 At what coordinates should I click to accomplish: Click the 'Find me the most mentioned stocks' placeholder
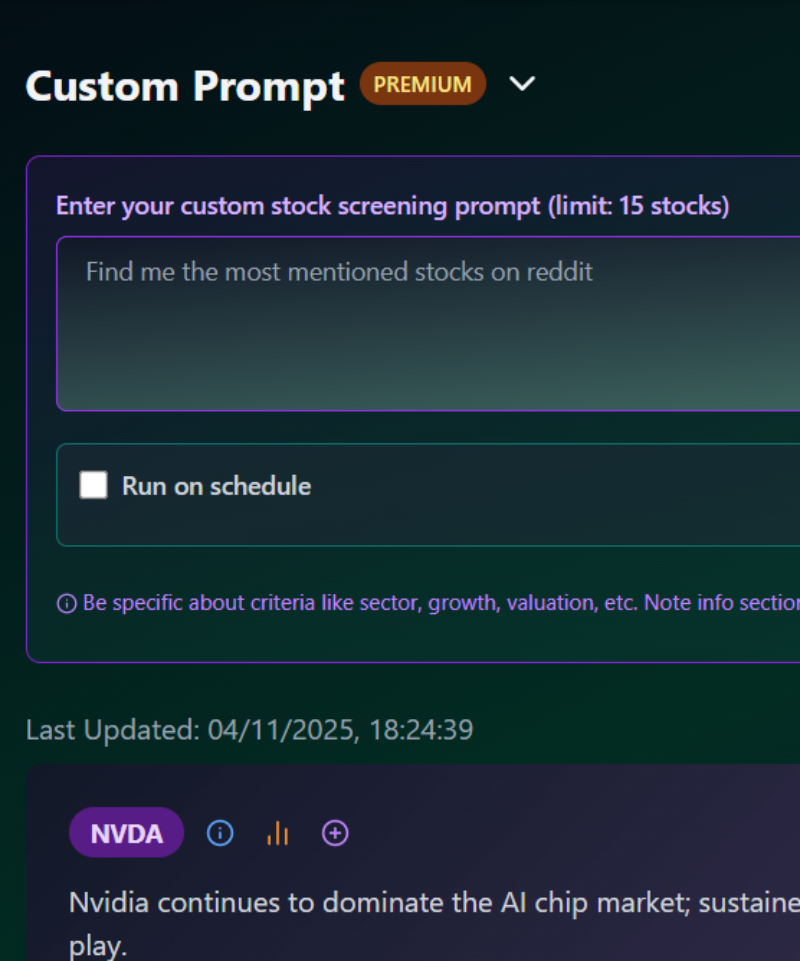point(339,272)
